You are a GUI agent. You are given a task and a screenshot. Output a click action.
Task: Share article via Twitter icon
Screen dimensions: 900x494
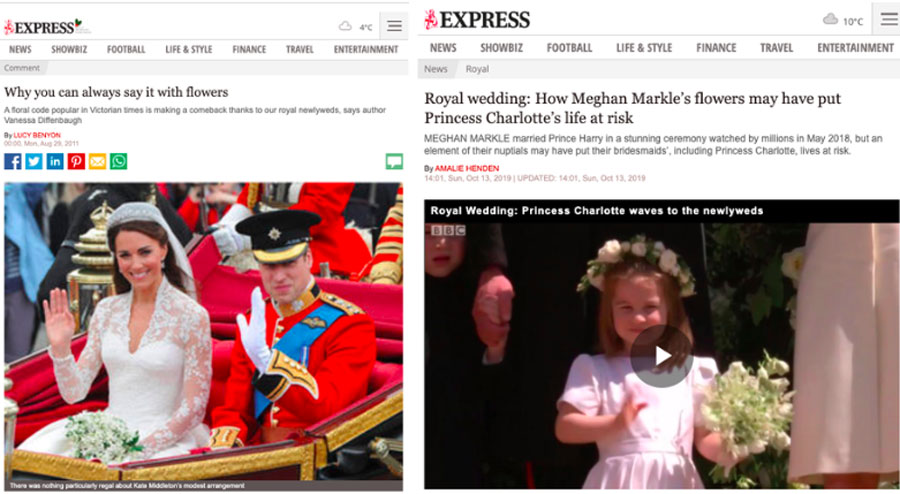(x=34, y=161)
